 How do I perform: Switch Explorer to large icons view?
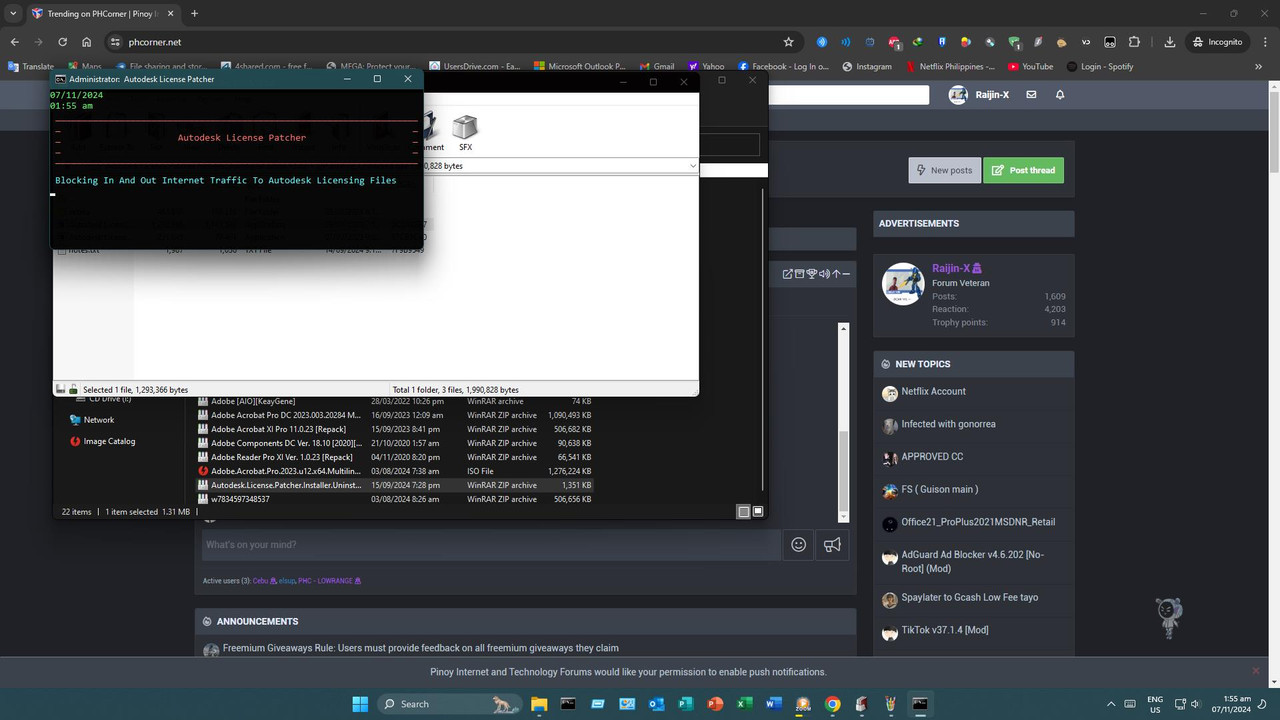tap(758, 511)
